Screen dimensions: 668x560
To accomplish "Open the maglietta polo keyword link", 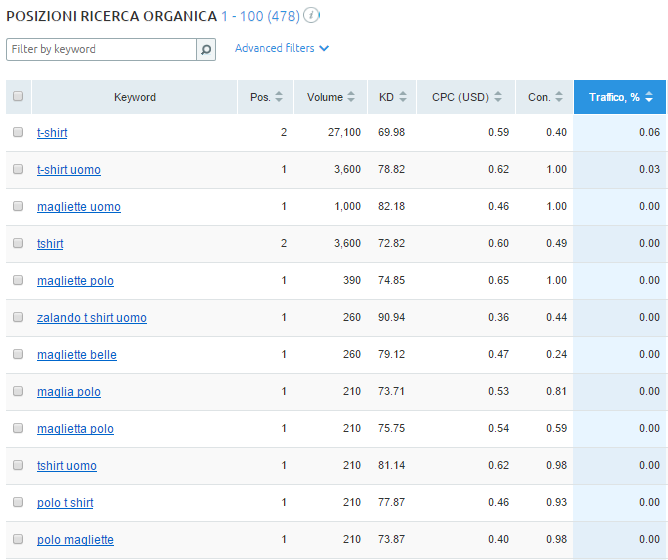I will pyautogui.click(x=75, y=429).
